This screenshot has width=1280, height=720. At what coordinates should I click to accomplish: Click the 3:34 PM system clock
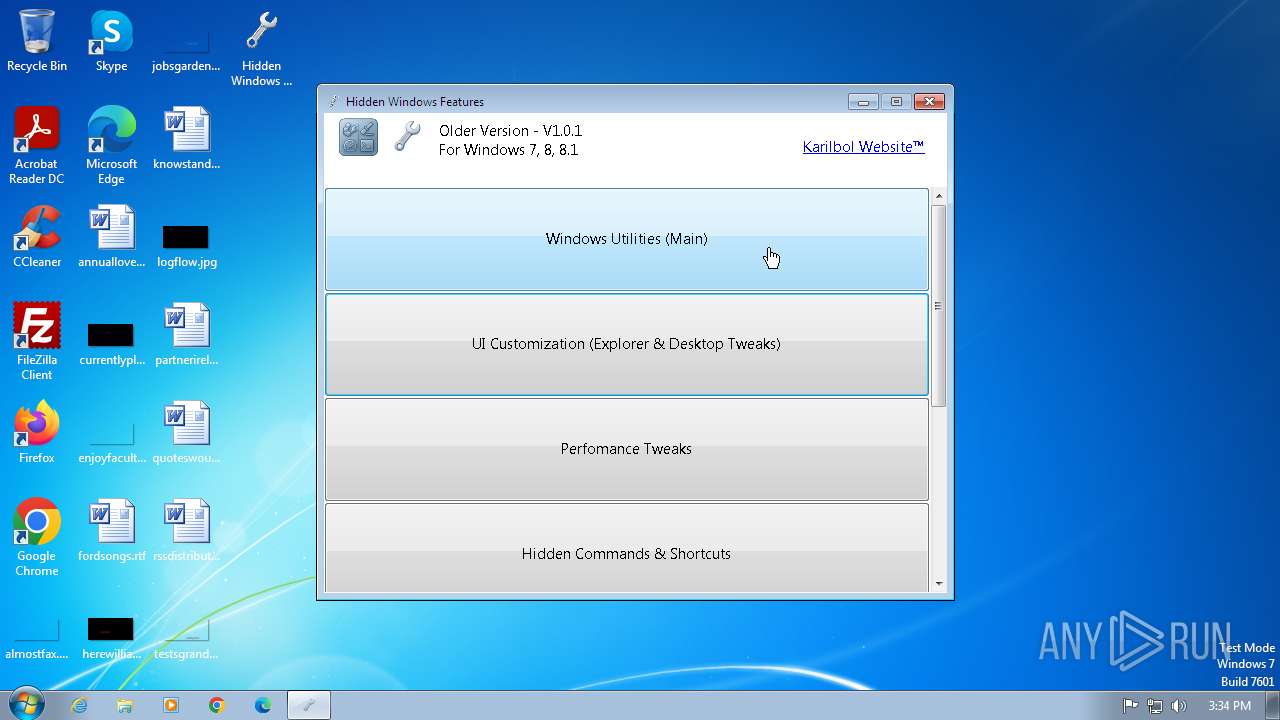(x=1229, y=705)
